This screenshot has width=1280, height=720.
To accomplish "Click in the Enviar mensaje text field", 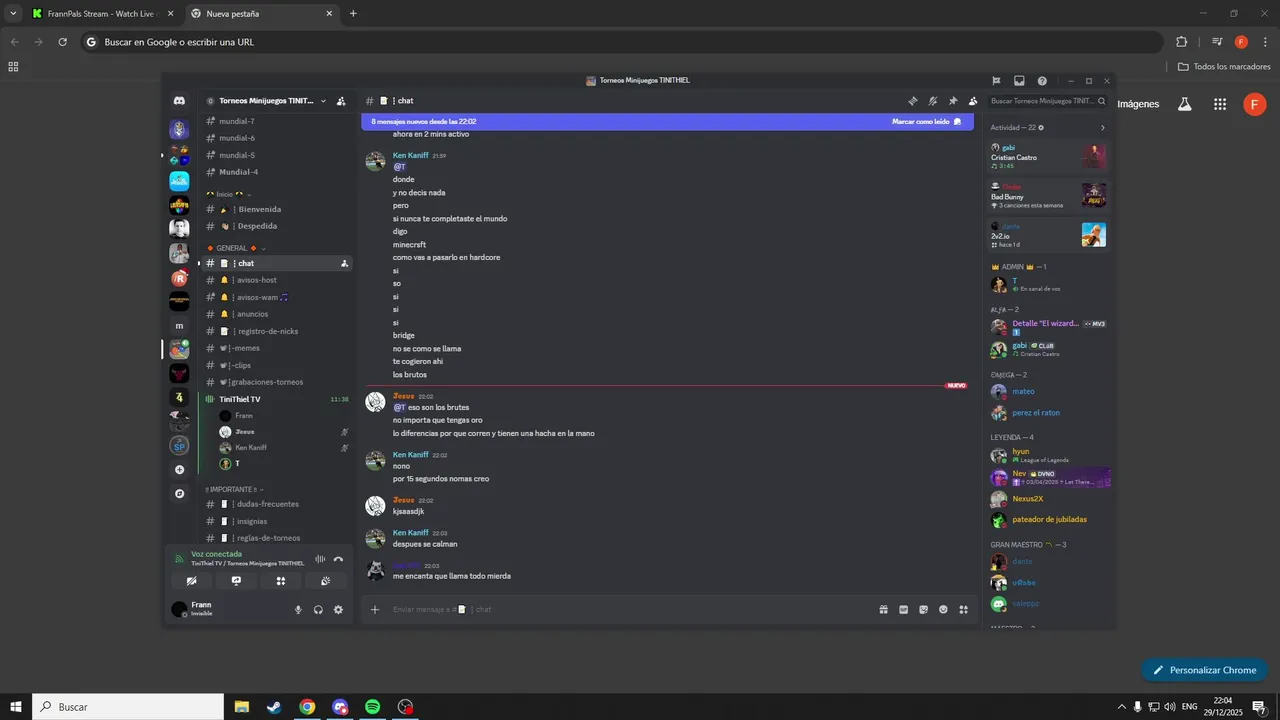I will [x=630, y=609].
